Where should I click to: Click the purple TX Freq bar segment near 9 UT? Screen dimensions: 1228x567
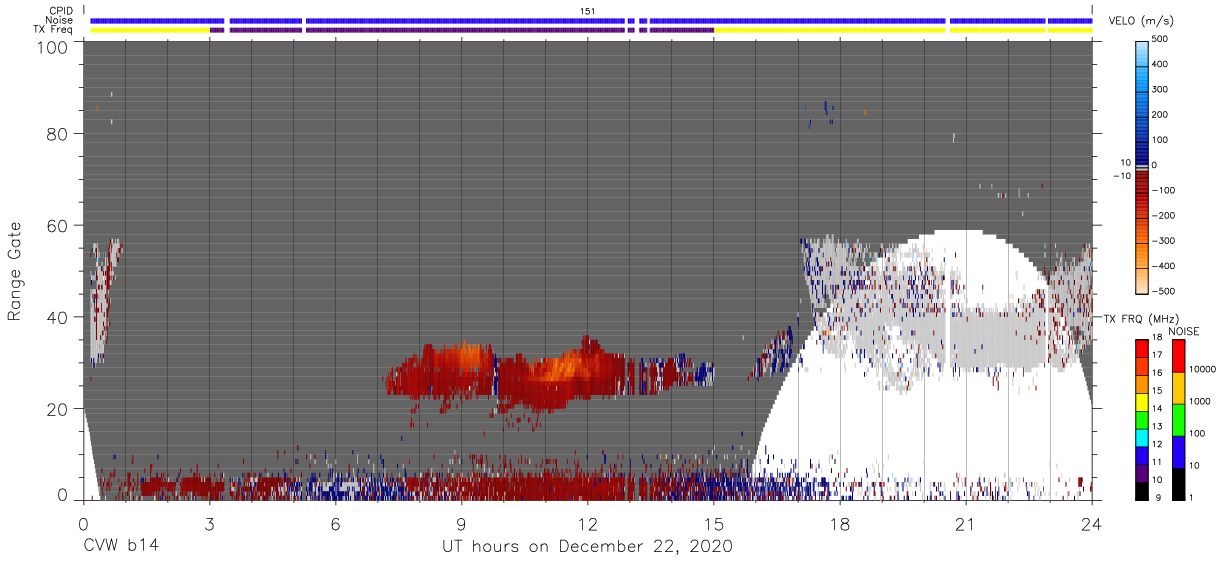467,30
